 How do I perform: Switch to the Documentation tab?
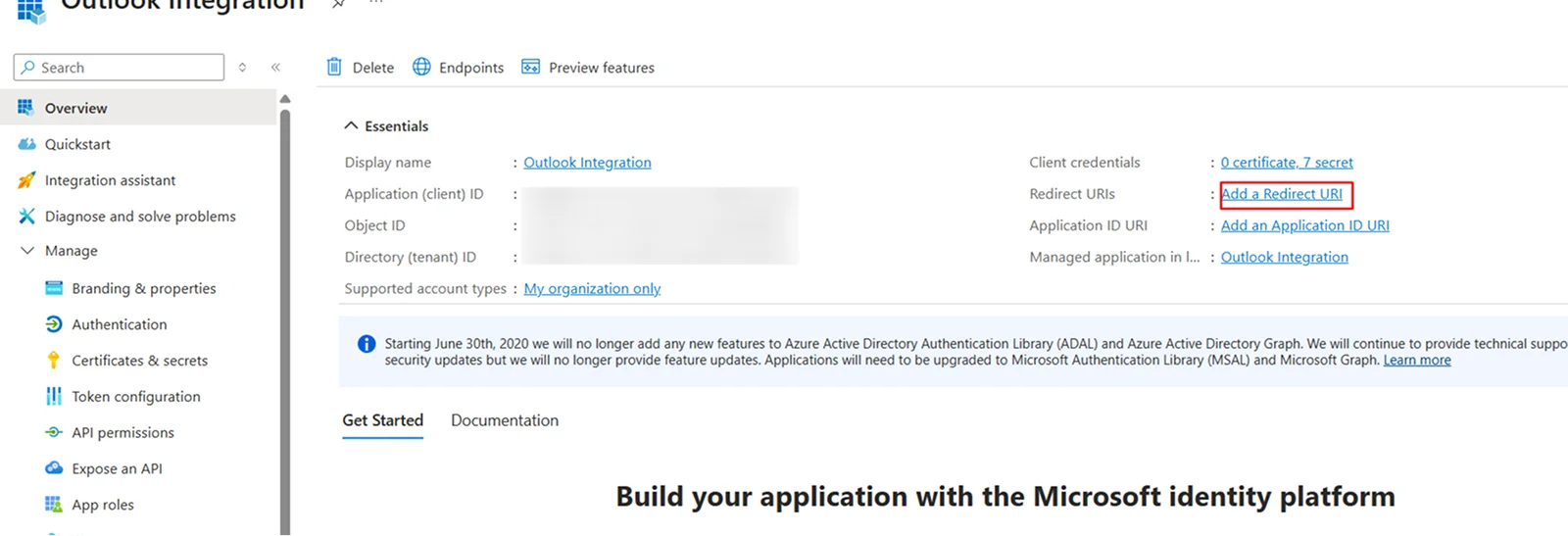coord(505,420)
